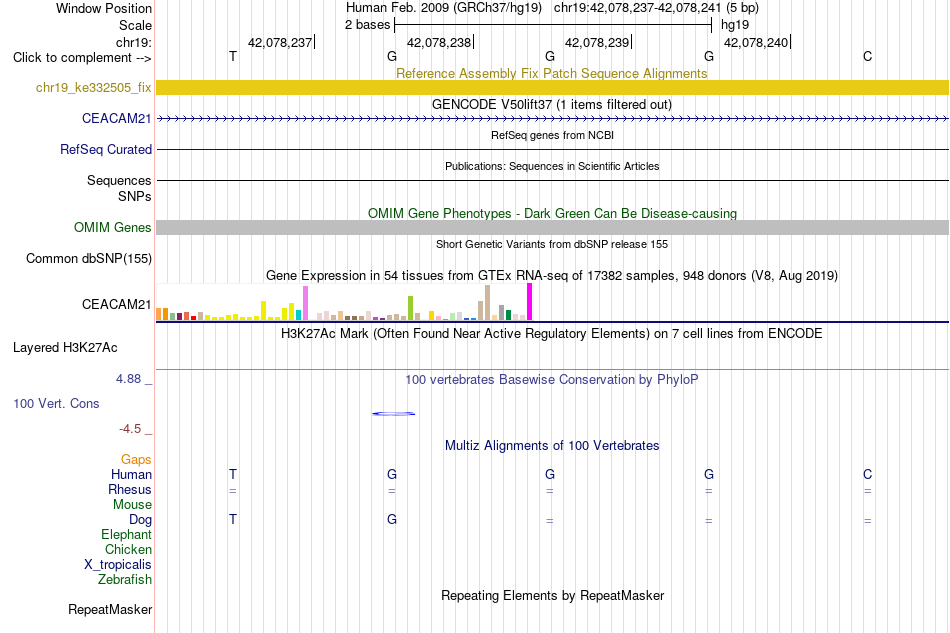
Task: Click the Window Position label
Action: (x=104, y=8)
